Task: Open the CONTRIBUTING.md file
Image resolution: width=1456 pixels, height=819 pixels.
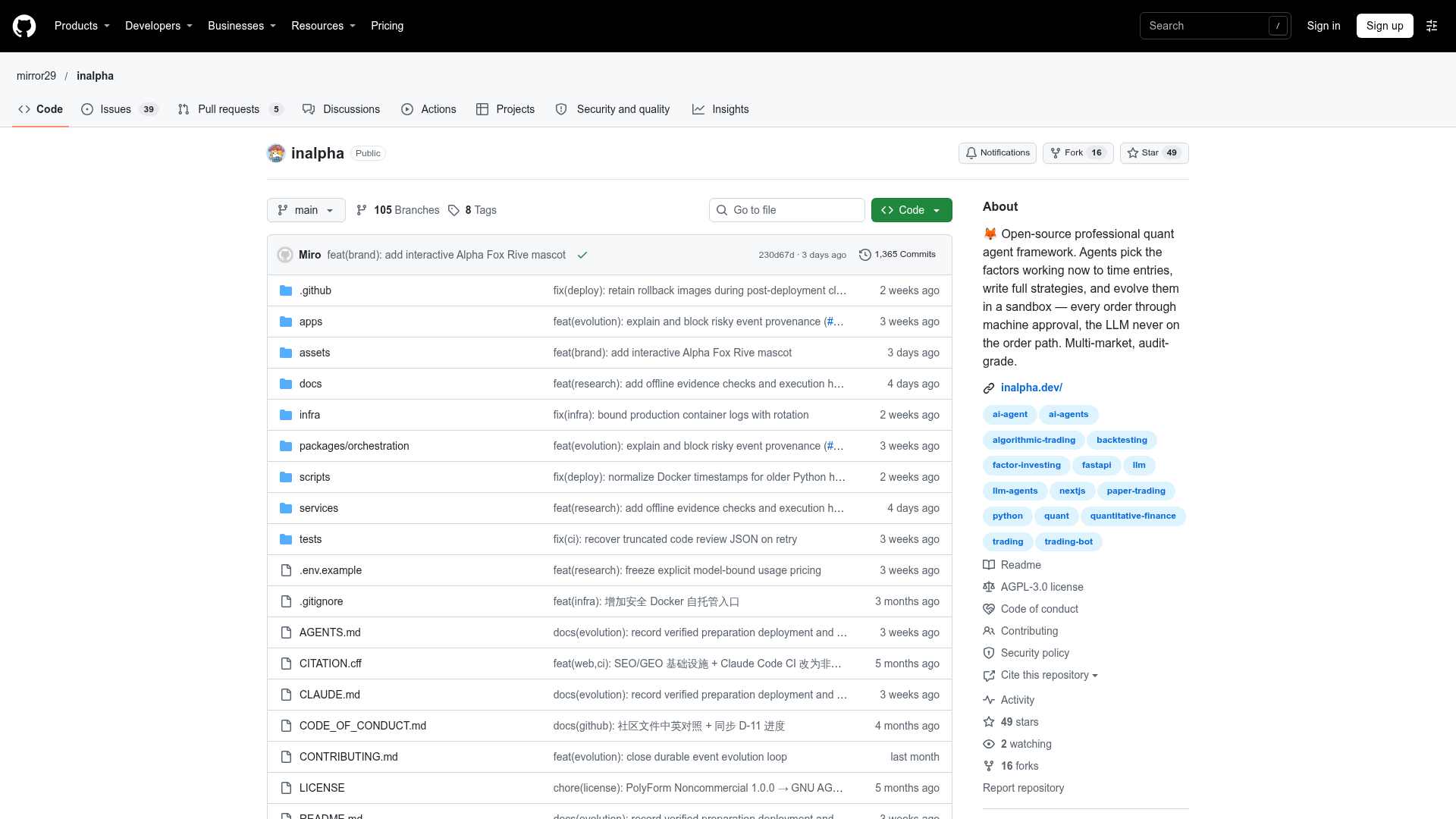Action: (349, 757)
